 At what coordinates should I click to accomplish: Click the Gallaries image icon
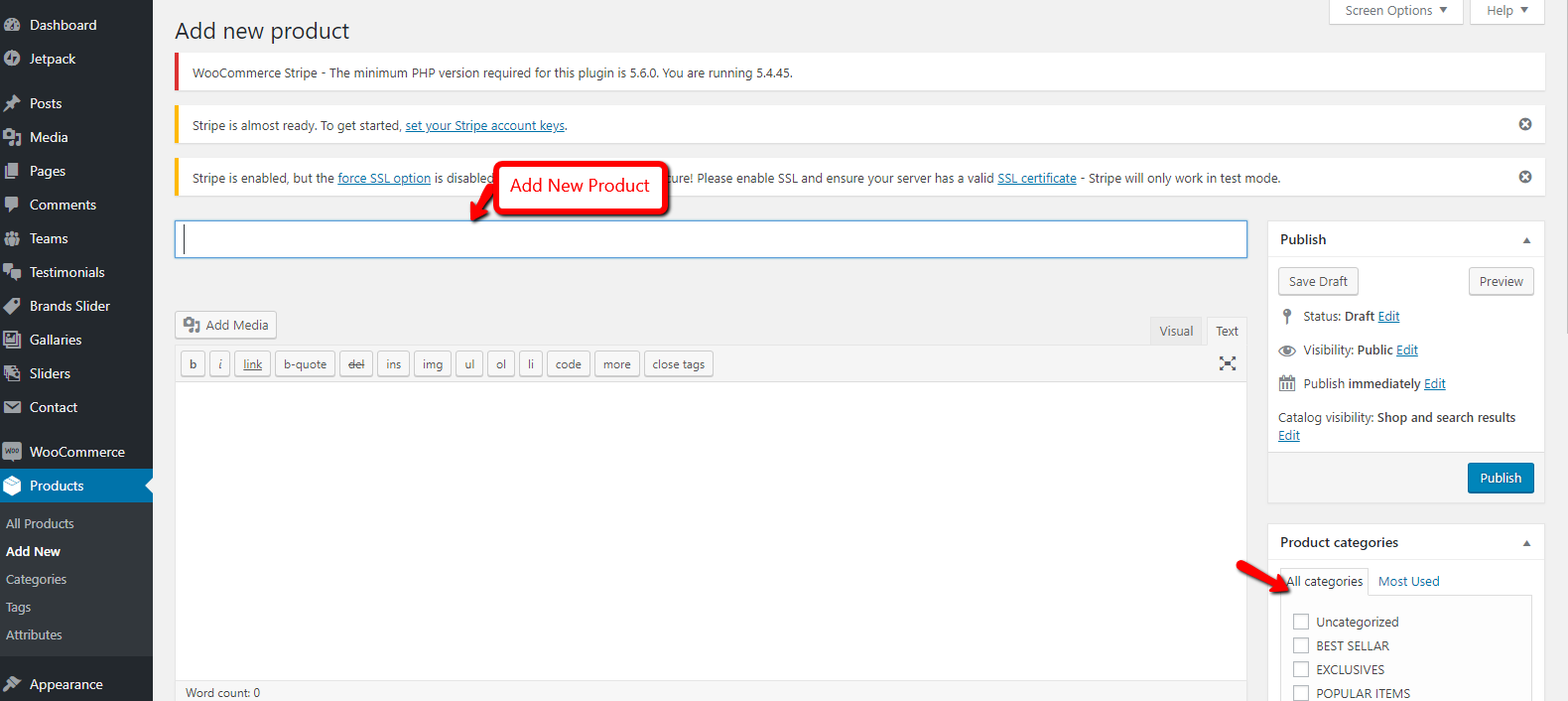[12, 340]
